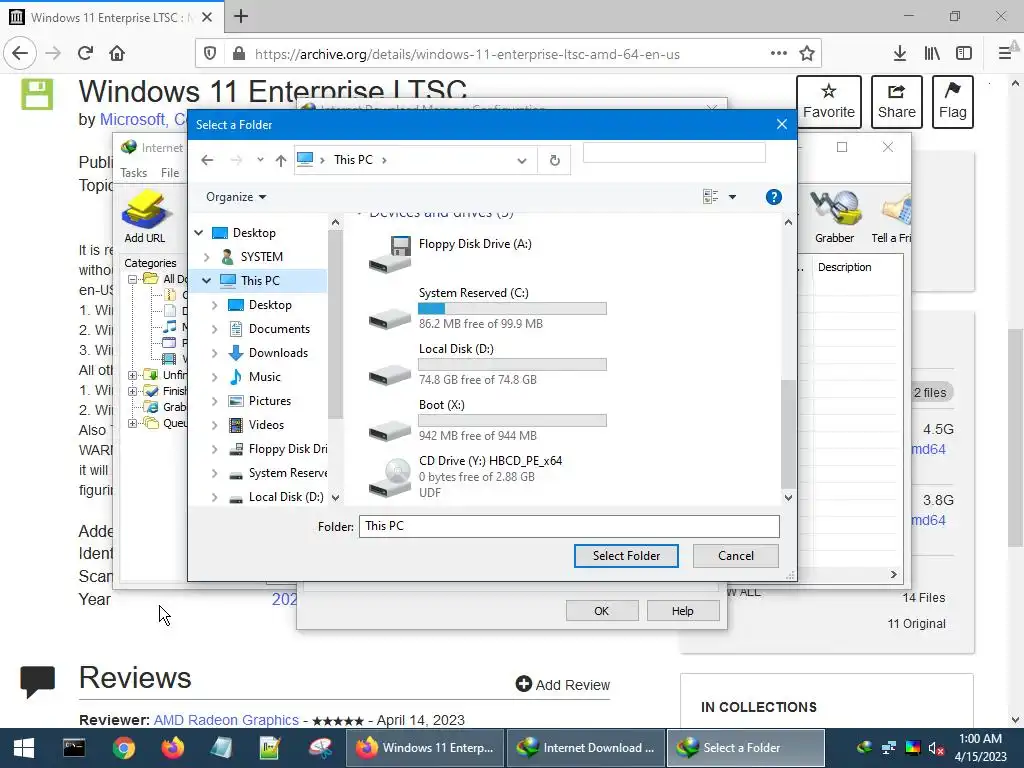Image resolution: width=1024 pixels, height=768 pixels.
Task: Open address bar history dropdown in folder dialog
Action: pyautogui.click(x=522, y=160)
